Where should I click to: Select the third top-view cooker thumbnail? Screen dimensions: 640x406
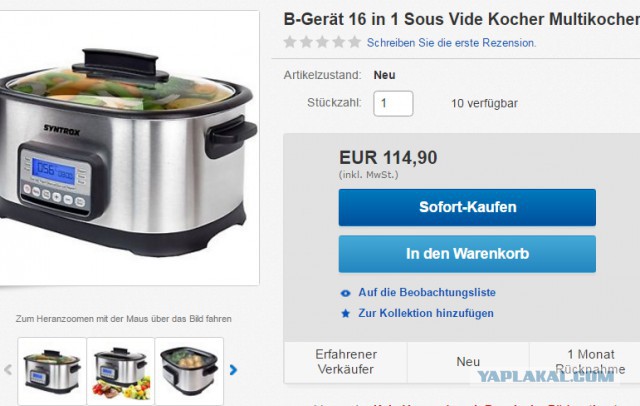(x=189, y=371)
